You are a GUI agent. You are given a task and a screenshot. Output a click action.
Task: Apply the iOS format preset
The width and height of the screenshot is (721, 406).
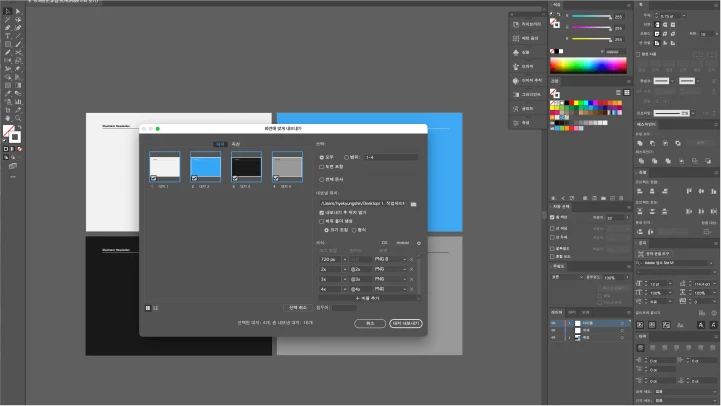pos(384,243)
